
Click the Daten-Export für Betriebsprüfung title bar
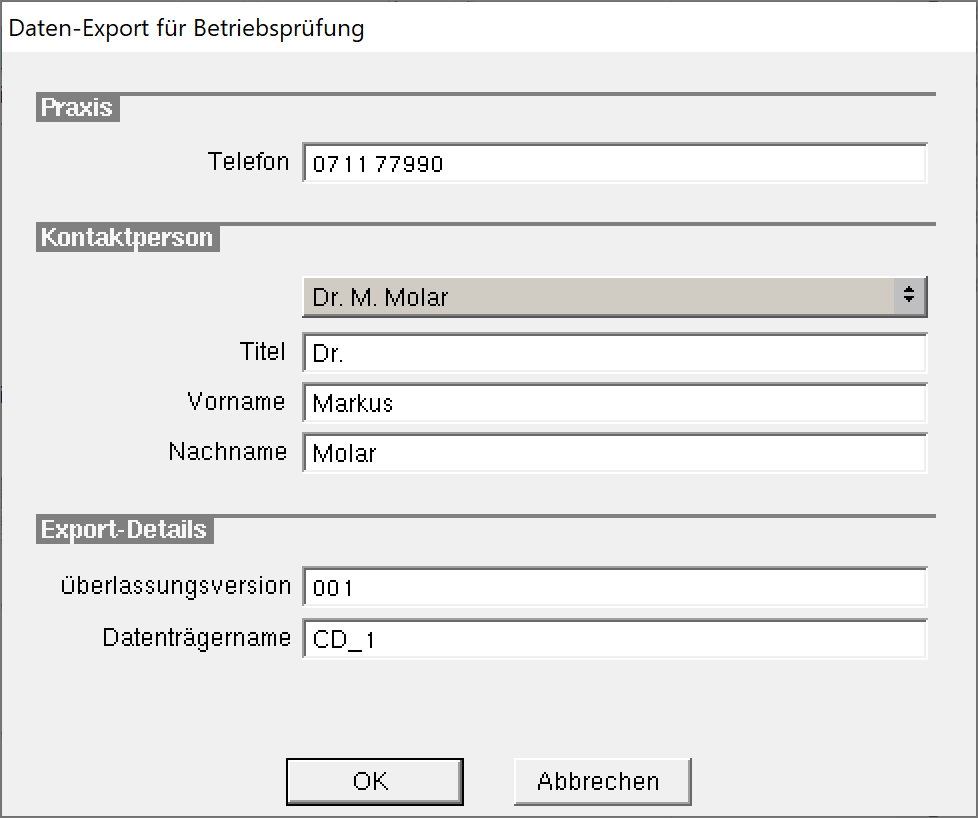(489, 27)
